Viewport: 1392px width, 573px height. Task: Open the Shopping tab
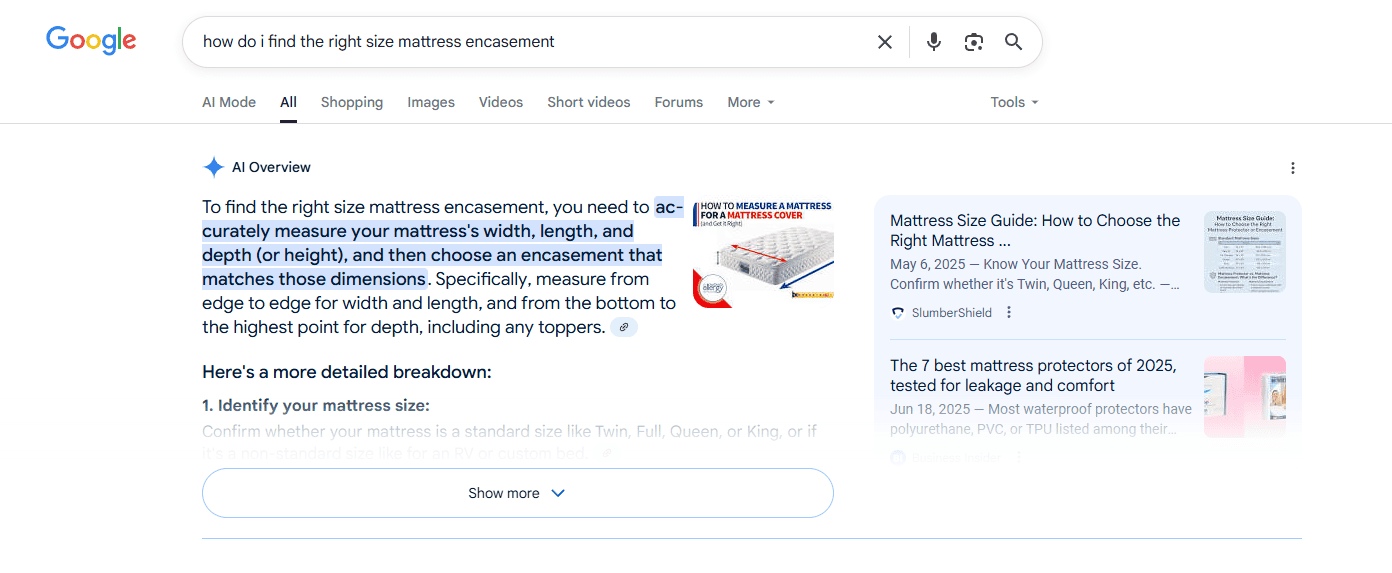pyautogui.click(x=352, y=102)
